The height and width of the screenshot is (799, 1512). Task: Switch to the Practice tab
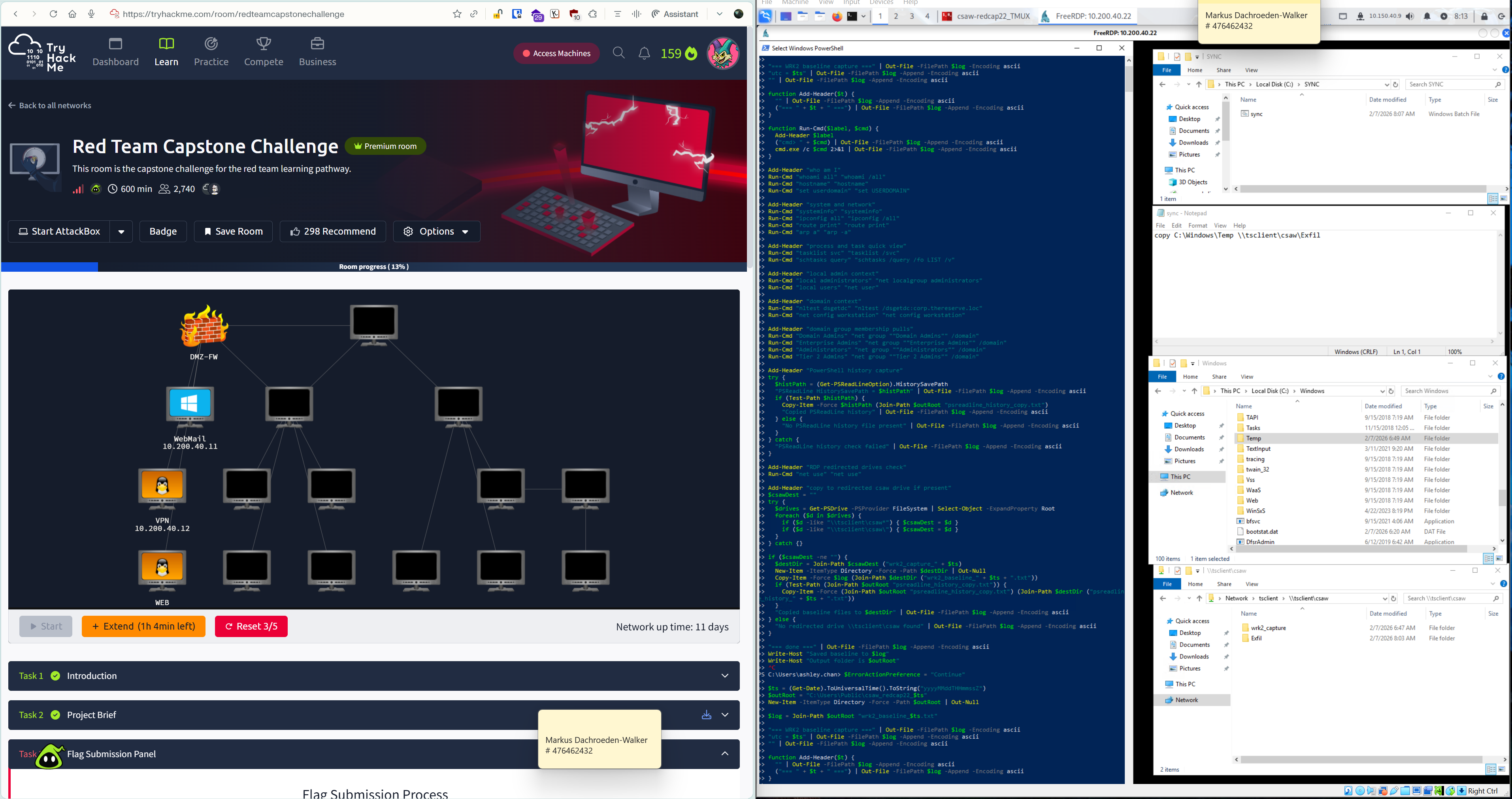pos(211,52)
